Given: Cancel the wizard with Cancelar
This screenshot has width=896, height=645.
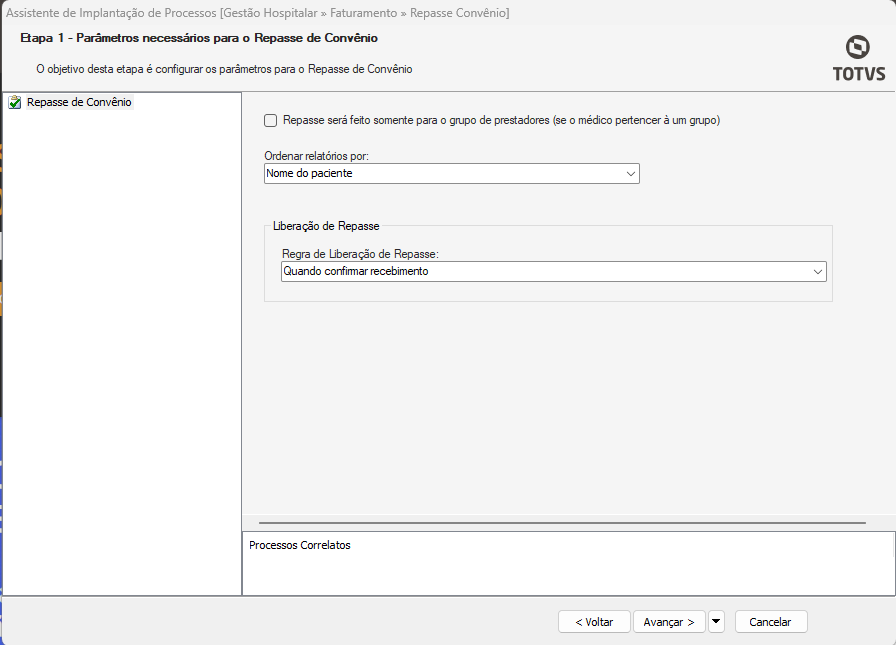Looking at the screenshot, I should click(770, 621).
